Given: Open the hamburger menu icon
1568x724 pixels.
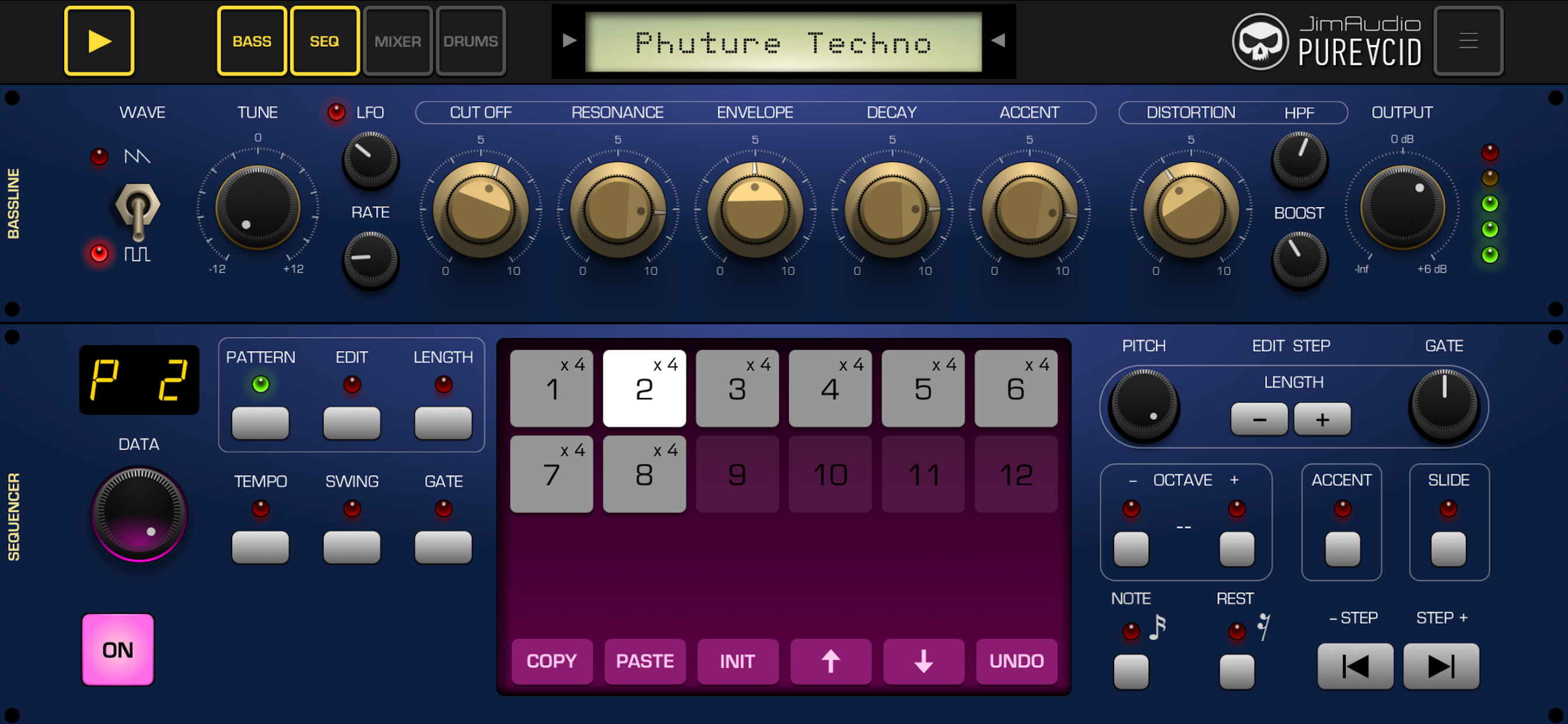Looking at the screenshot, I should point(1468,41).
